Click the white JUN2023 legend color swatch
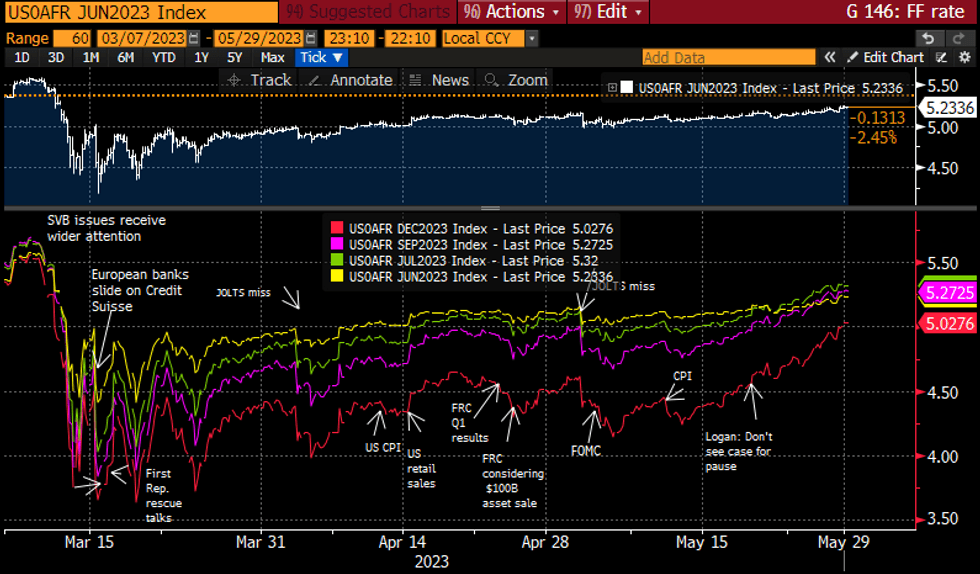Image resolution: width=980 pixels, height=574 pixels. click(627, 87)
